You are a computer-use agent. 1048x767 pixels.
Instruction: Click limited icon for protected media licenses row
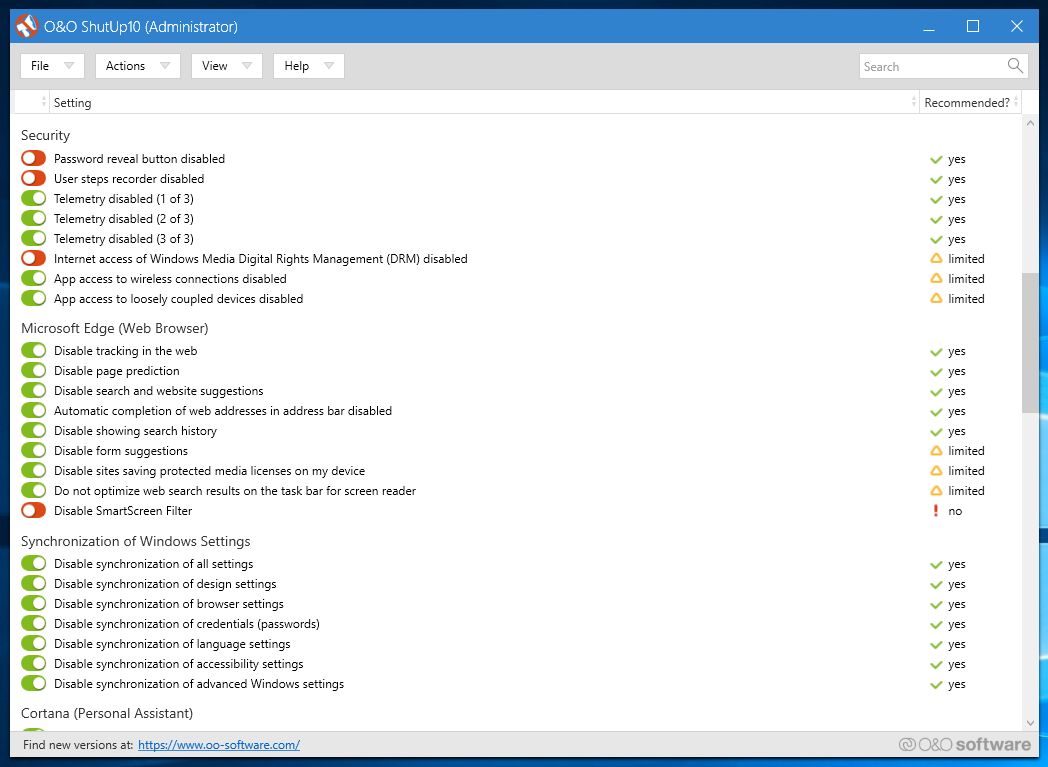pyautogui.click(x=936, y=471)
